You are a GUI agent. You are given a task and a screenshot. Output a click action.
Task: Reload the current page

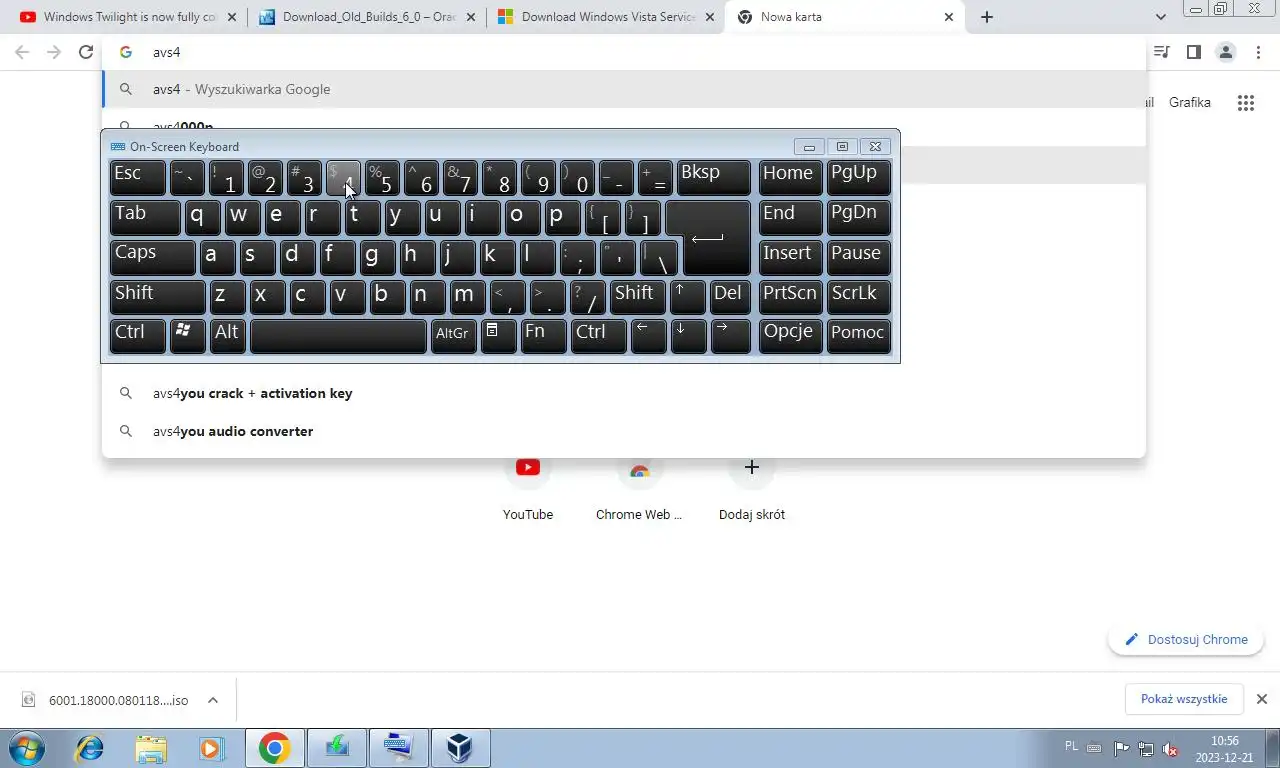(86, 52)
